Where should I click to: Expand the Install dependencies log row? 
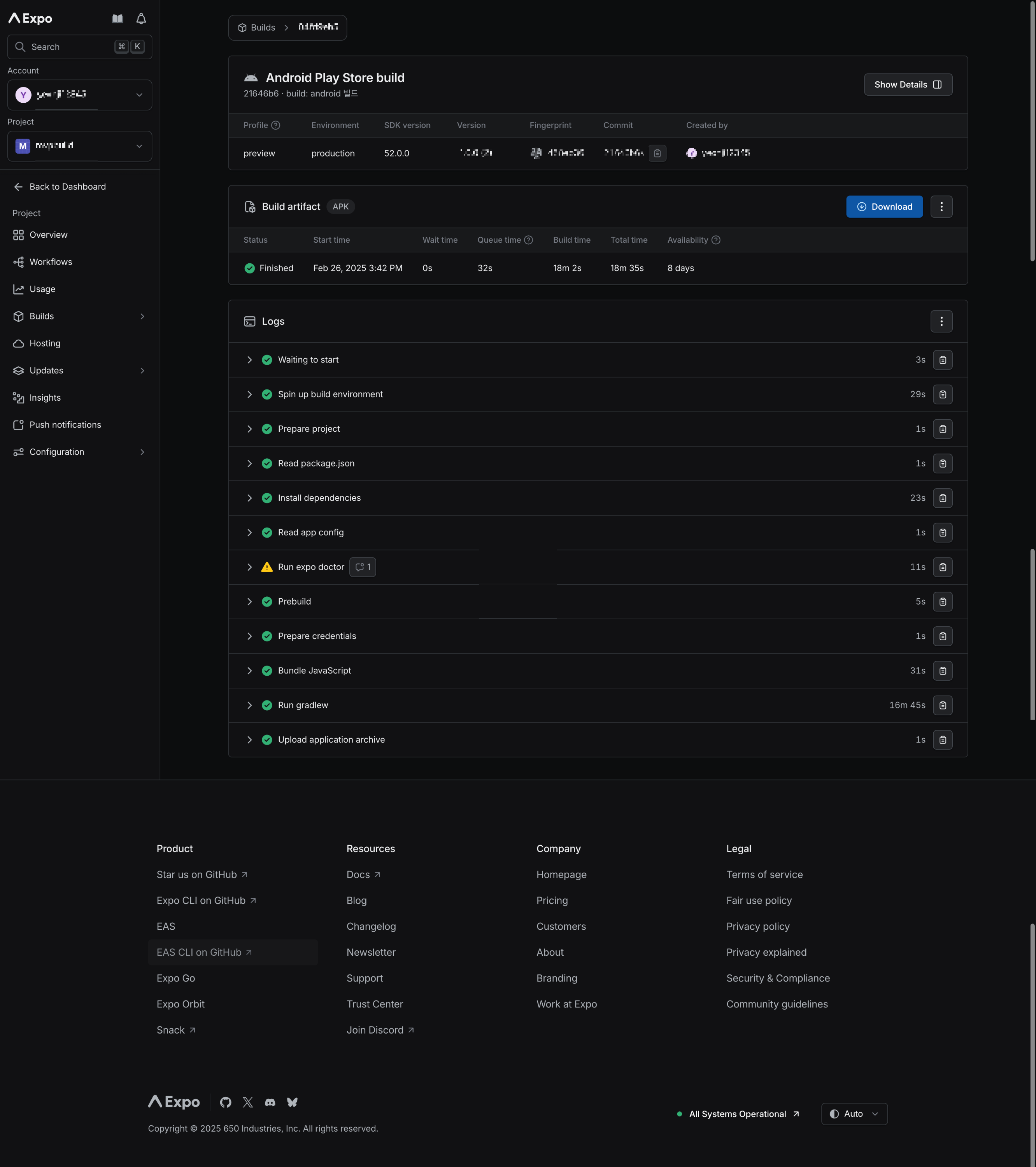pyautogui.click(x=250, y=498)
